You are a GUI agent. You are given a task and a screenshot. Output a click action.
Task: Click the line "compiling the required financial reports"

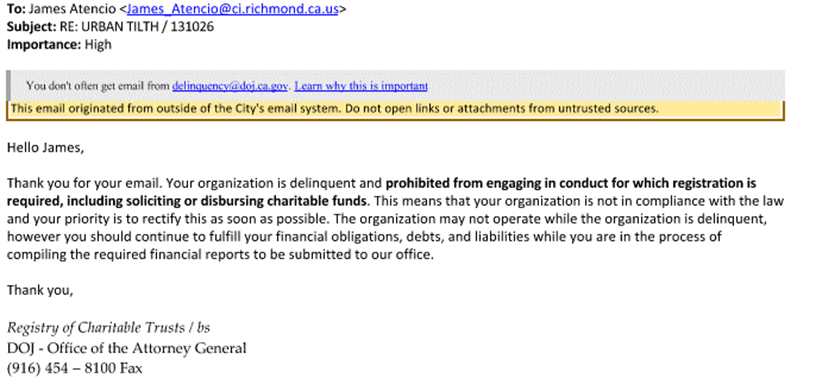(x=220, y=255)
